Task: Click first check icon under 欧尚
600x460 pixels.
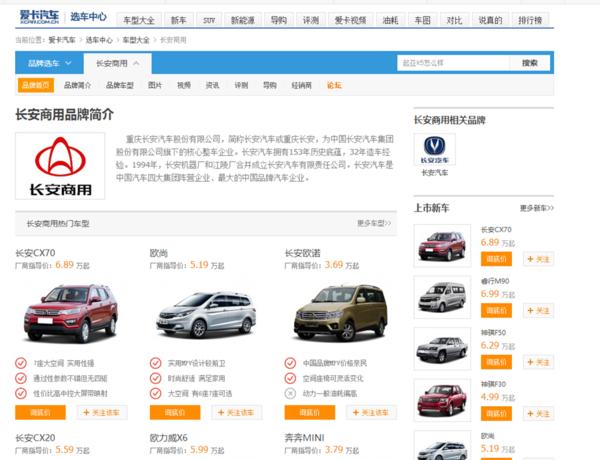Action: [x=155, y=363]
